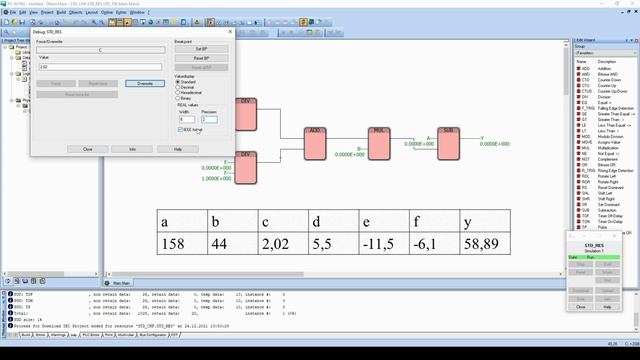
Task: Open the File menu
Action: (13, 13)
